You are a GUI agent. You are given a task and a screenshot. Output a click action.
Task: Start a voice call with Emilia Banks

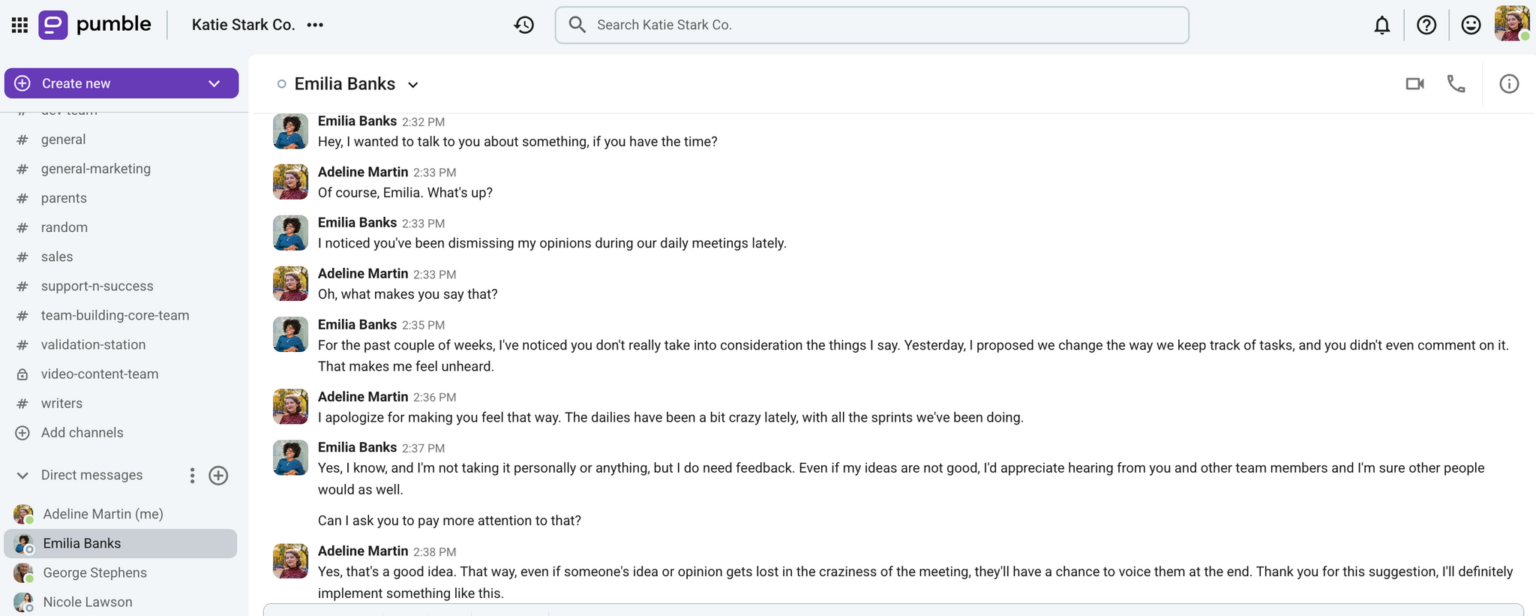pyautogui.click(x=1456, y=83)
